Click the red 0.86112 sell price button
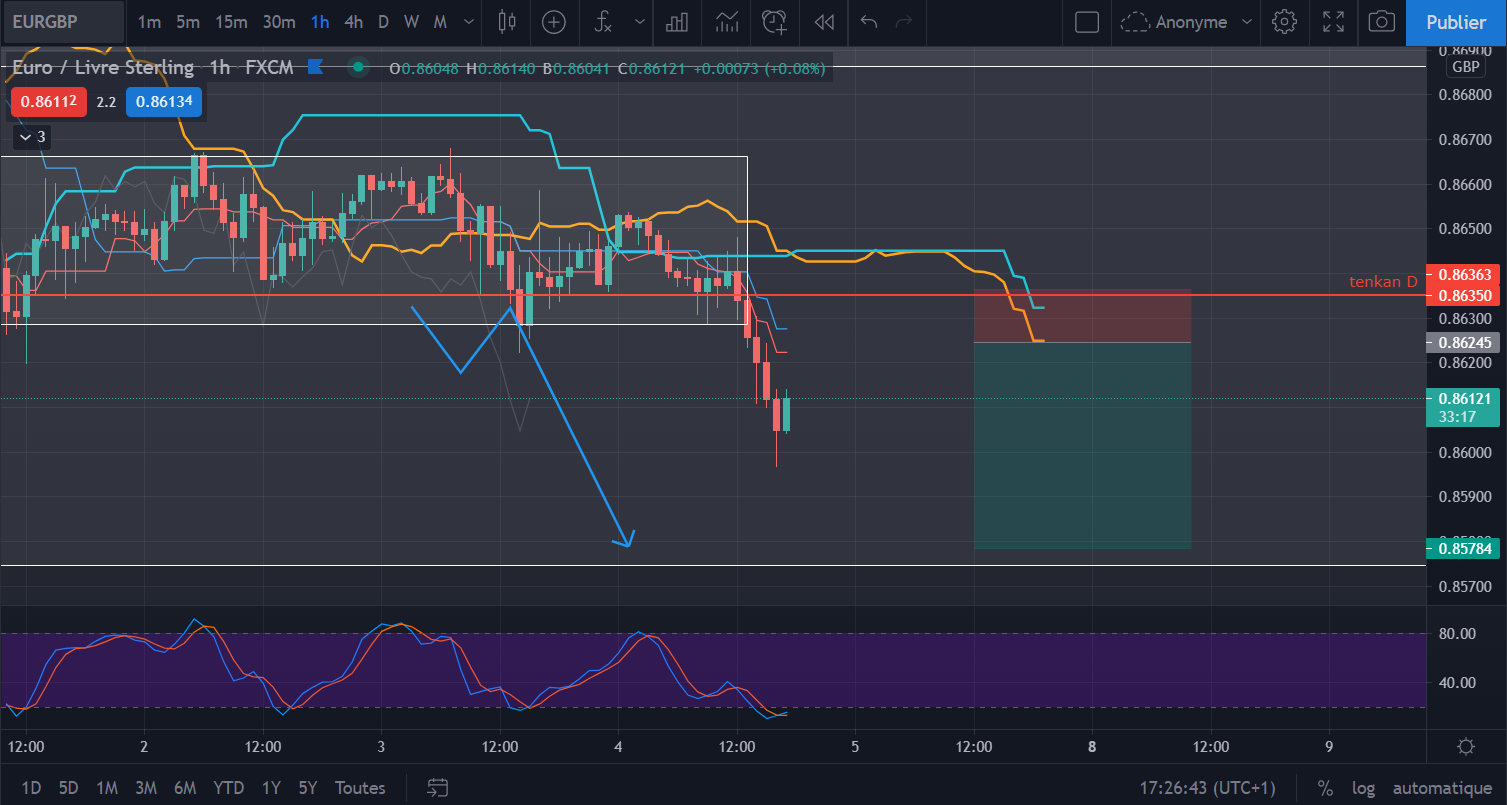This screenshot has width=1507, height=805. [x=49, y=101]
